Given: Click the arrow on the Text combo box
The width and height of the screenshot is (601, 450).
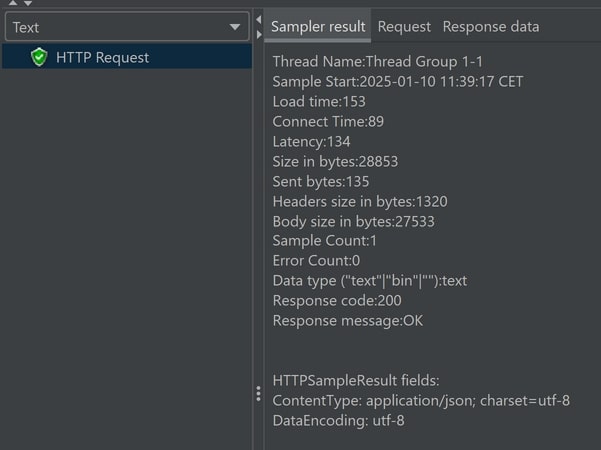Looking at the screenshot, I should coord(235,27).
